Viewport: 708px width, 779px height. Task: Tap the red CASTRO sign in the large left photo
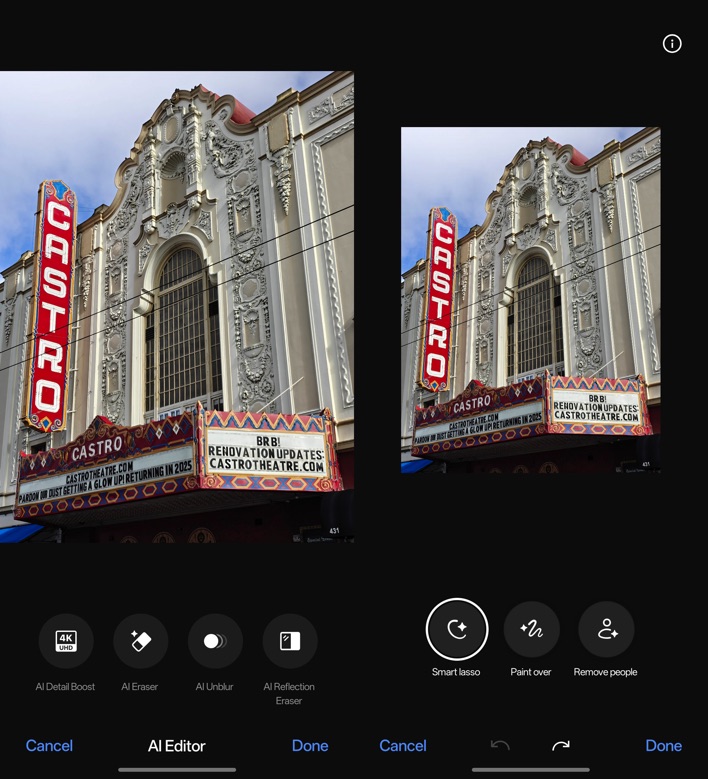pos(52,305)
